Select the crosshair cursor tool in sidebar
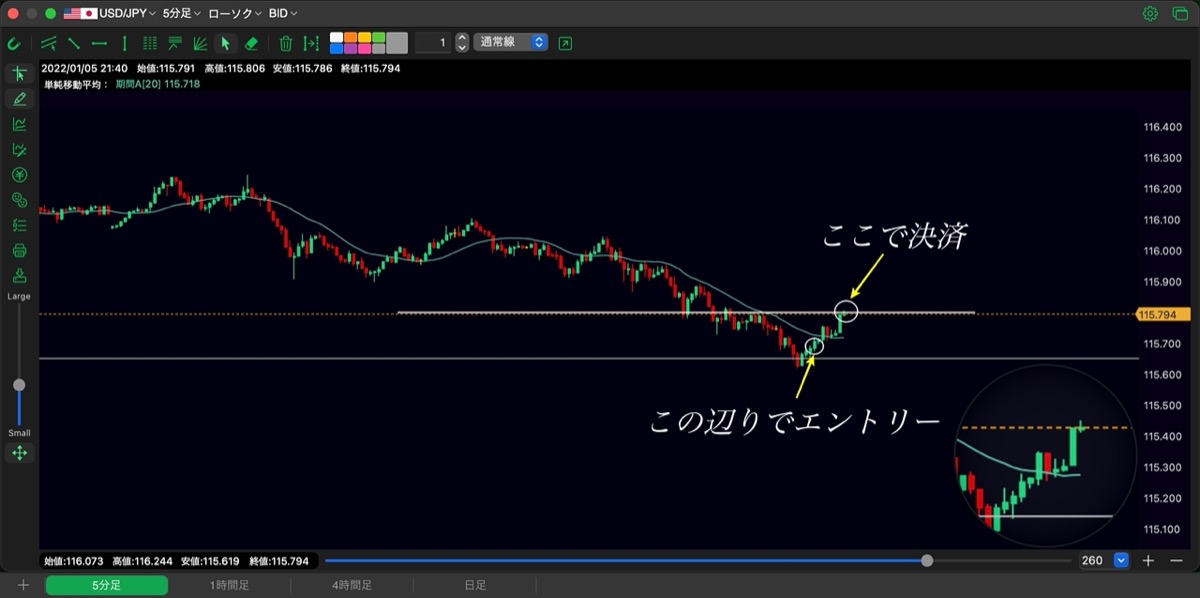 tap(19, 73)
